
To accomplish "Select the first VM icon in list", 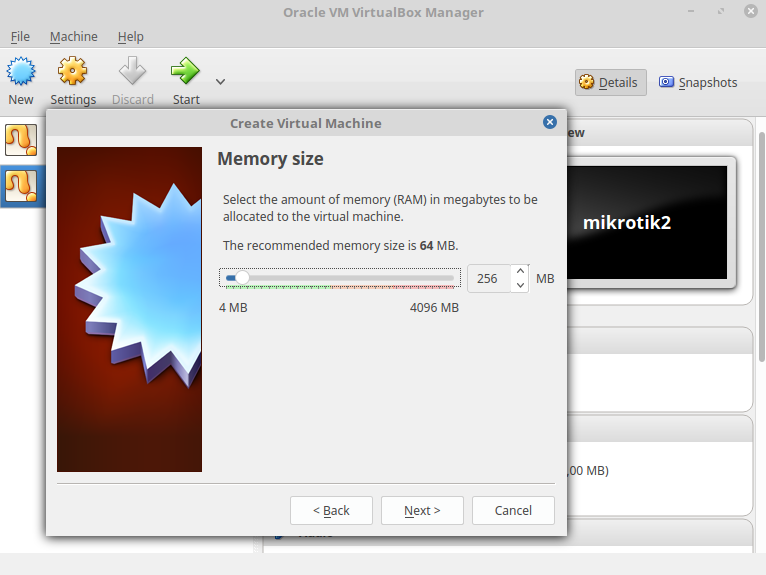I will tap(21, 140).
